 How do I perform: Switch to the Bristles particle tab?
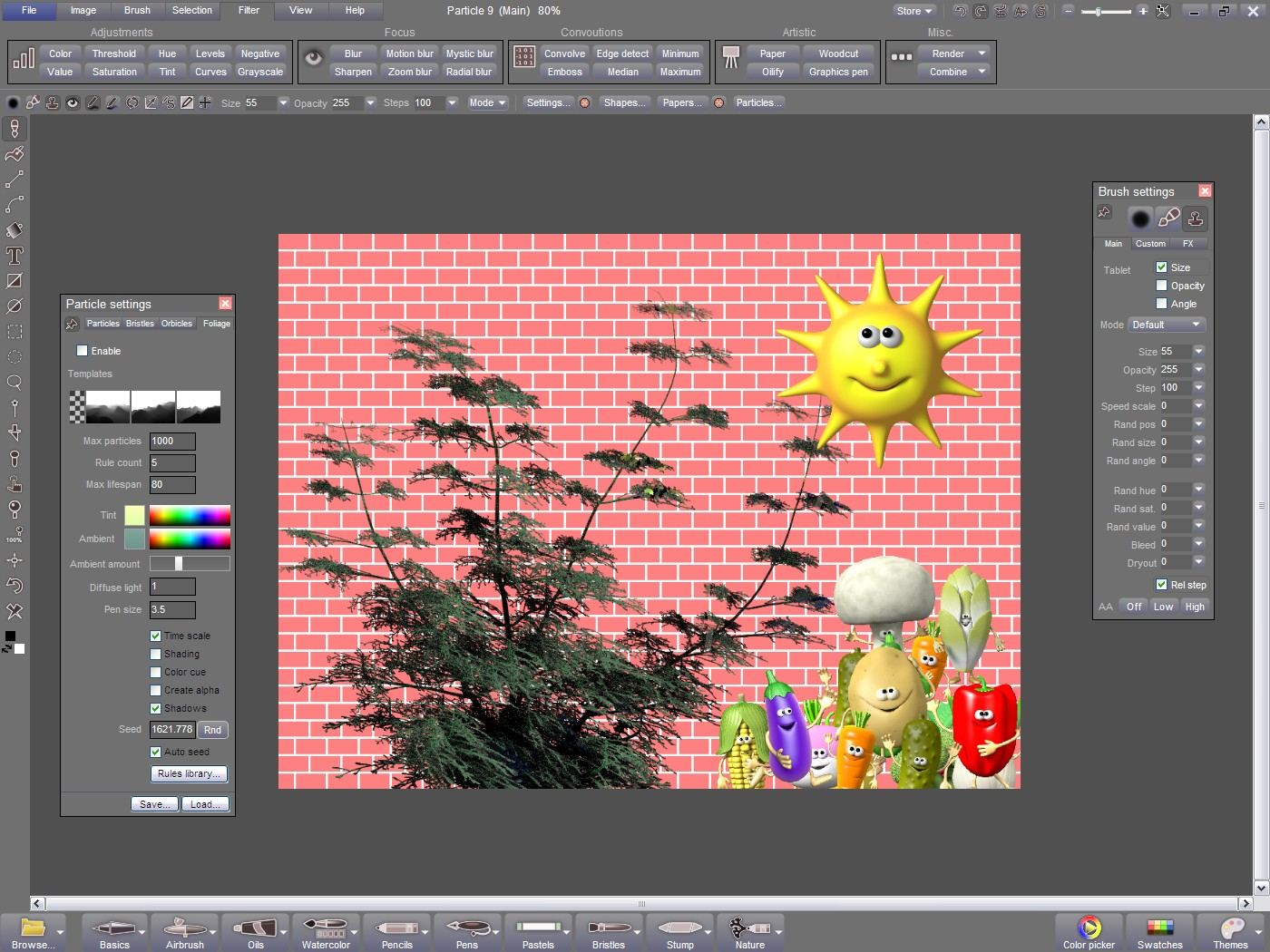pyautogui.click(x=140, y=324)
